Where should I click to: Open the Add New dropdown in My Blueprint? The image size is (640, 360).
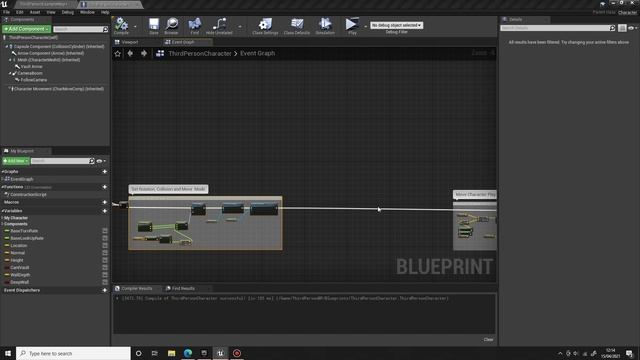[16, 161]
